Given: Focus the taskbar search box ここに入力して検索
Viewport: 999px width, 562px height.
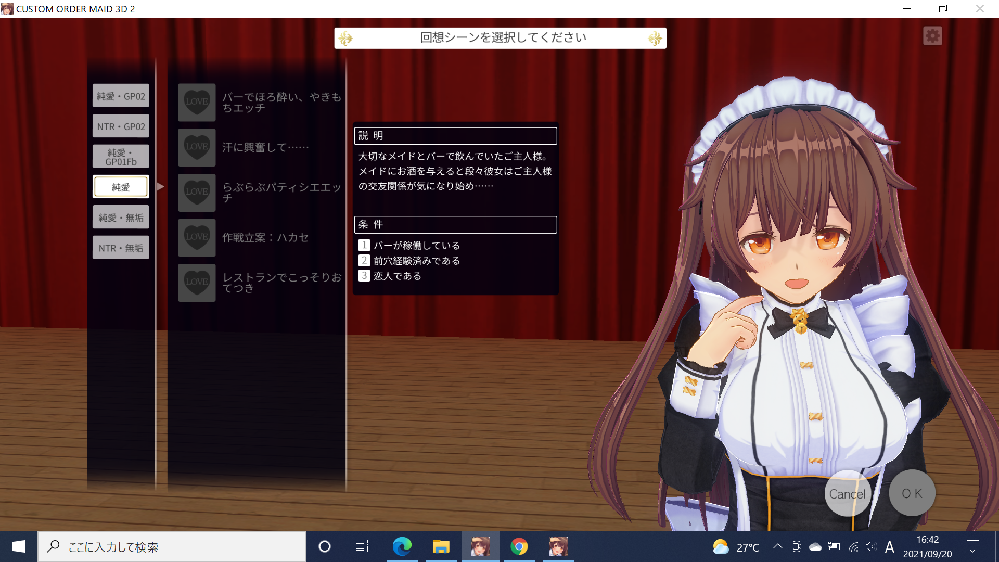Looking at the screenshot, I should pos(172,547).
